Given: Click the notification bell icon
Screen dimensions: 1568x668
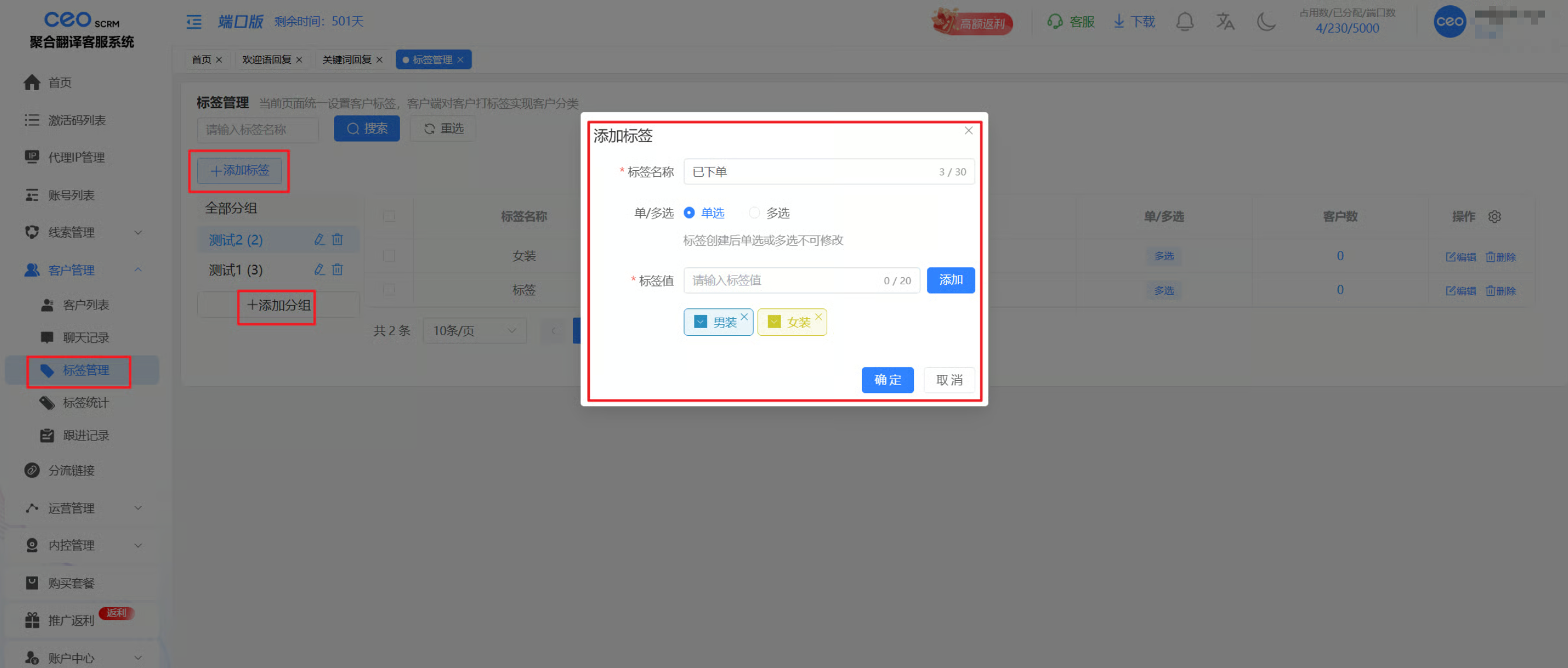Looking at the screenshot, I should 1184,22.
